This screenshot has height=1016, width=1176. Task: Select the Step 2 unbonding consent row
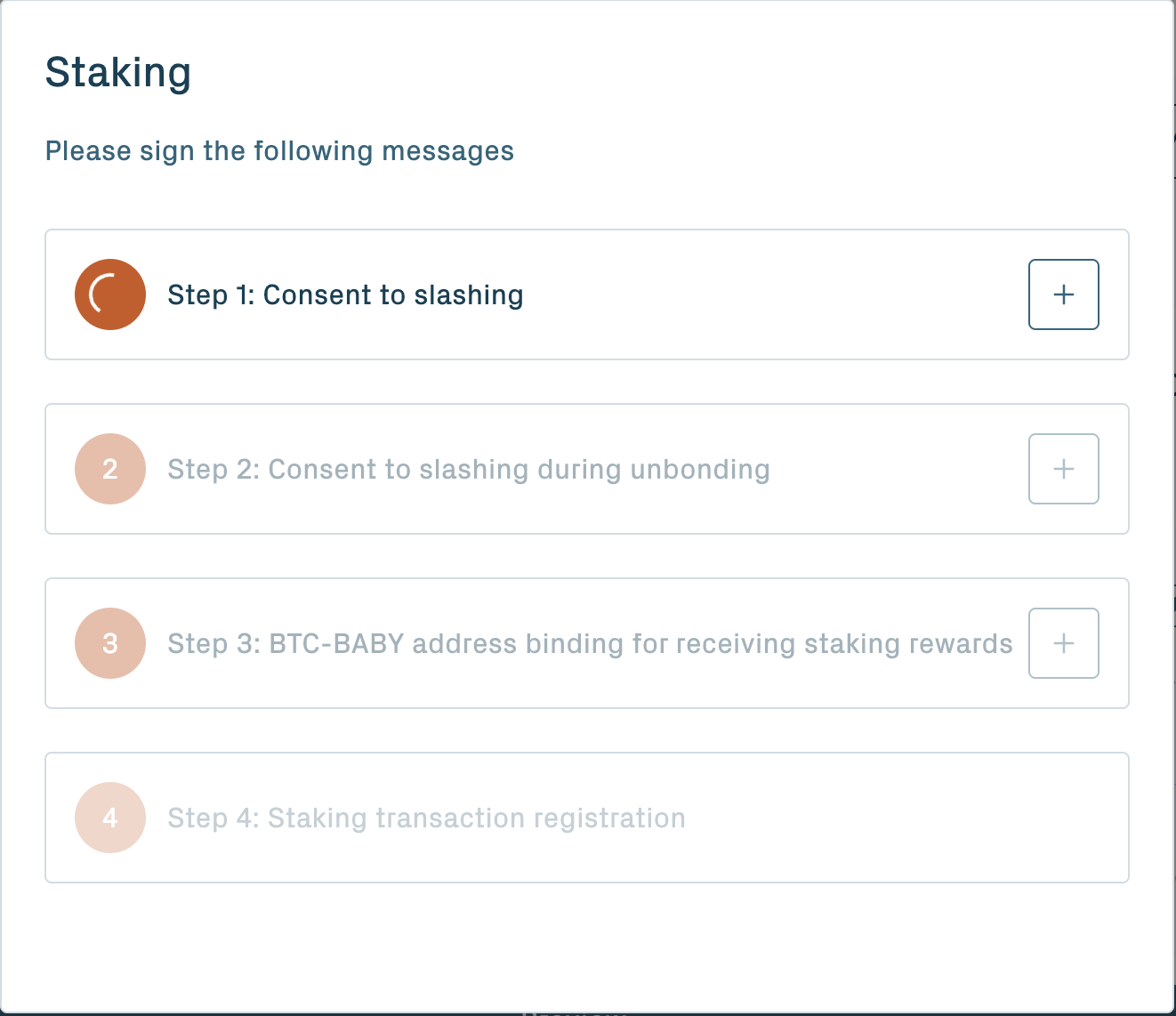[586, 469]
